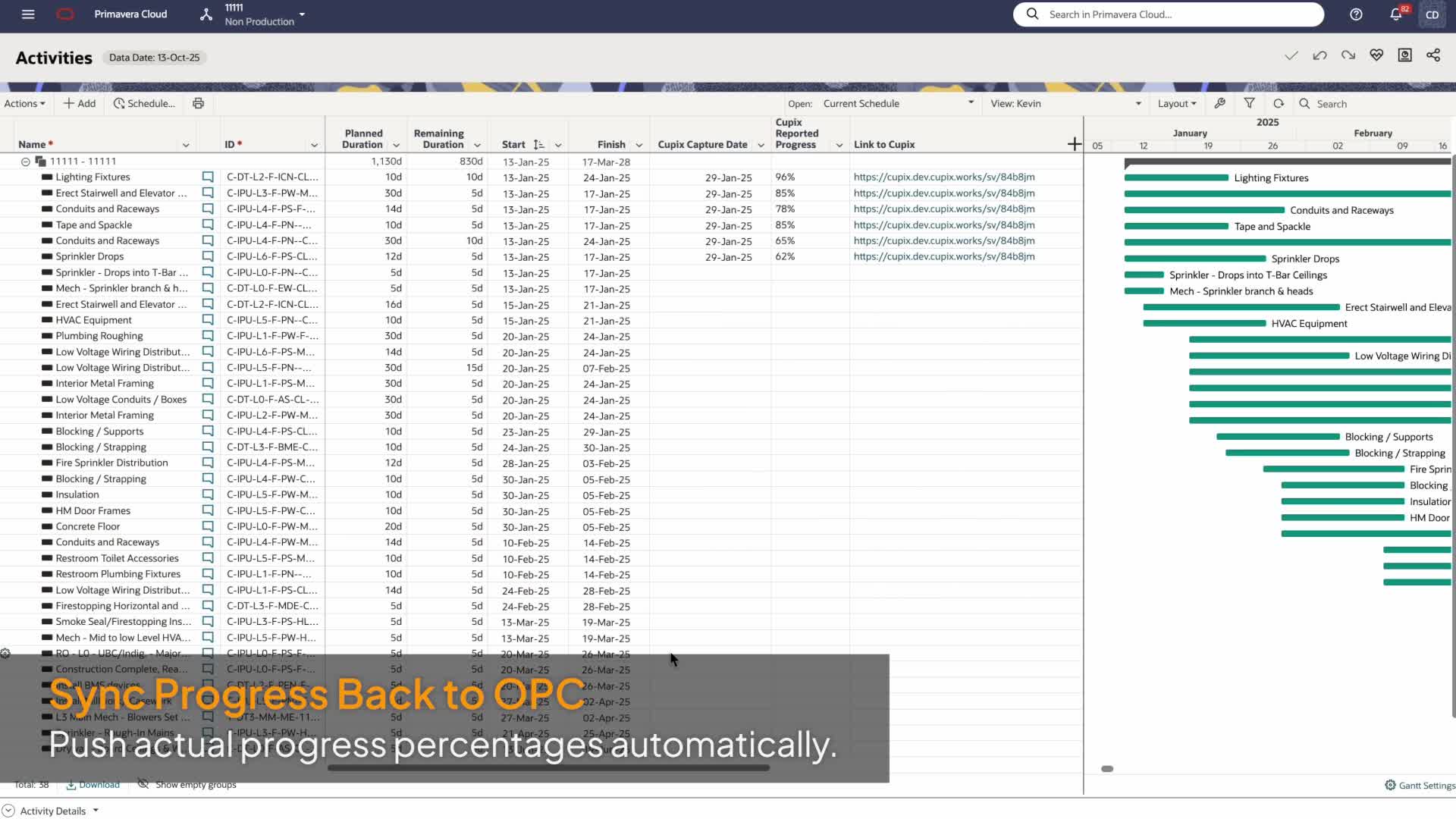Click the Data Date: 13-Oct-25 badge
1456x819 pixels.
point(155,58)
